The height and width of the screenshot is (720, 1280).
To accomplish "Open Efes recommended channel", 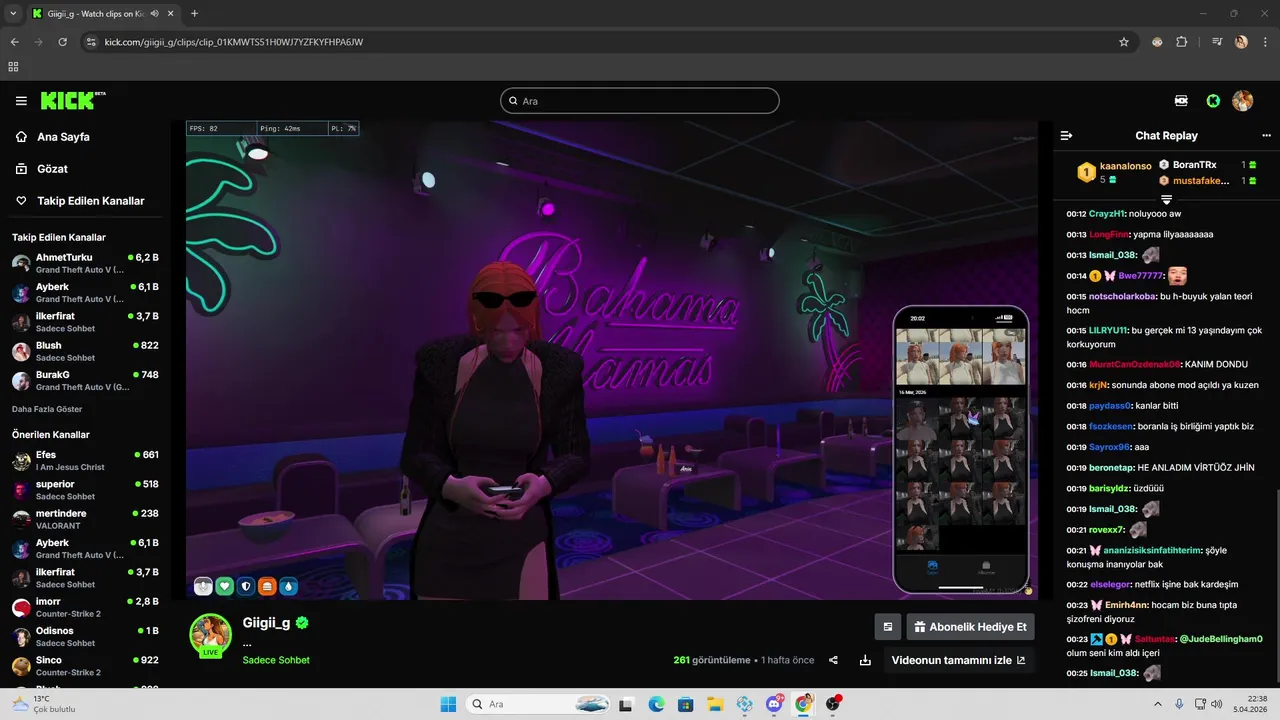I will coord(84,460).
